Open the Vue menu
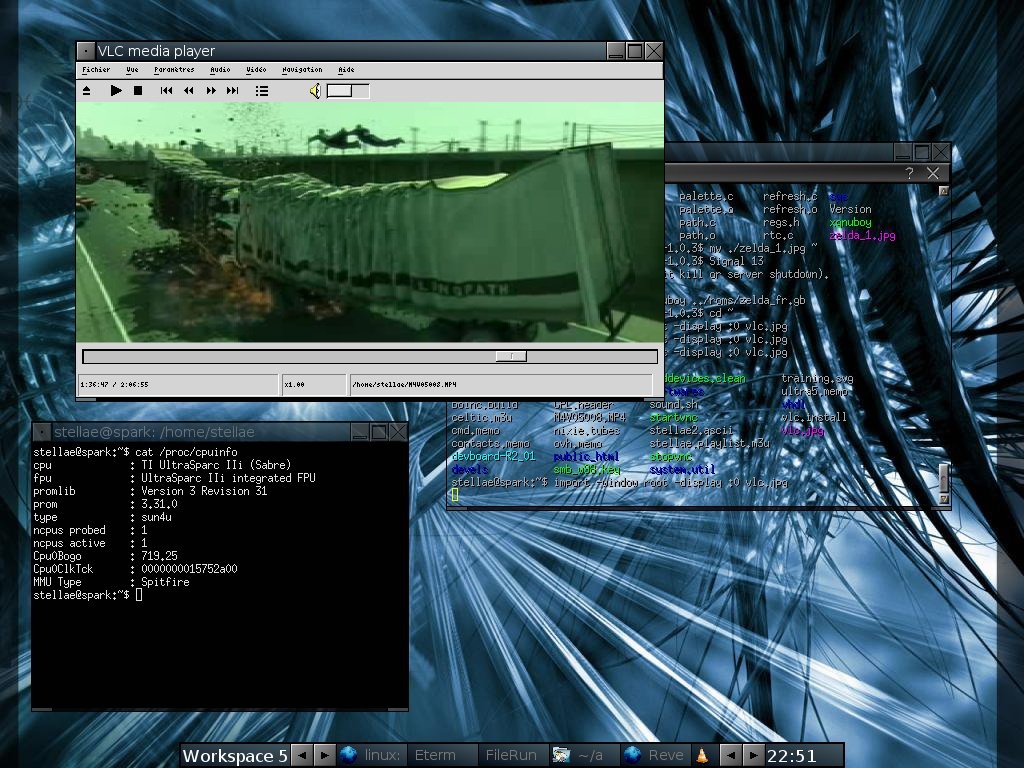Screen dimensions: 1024x768 pos(133,70)
